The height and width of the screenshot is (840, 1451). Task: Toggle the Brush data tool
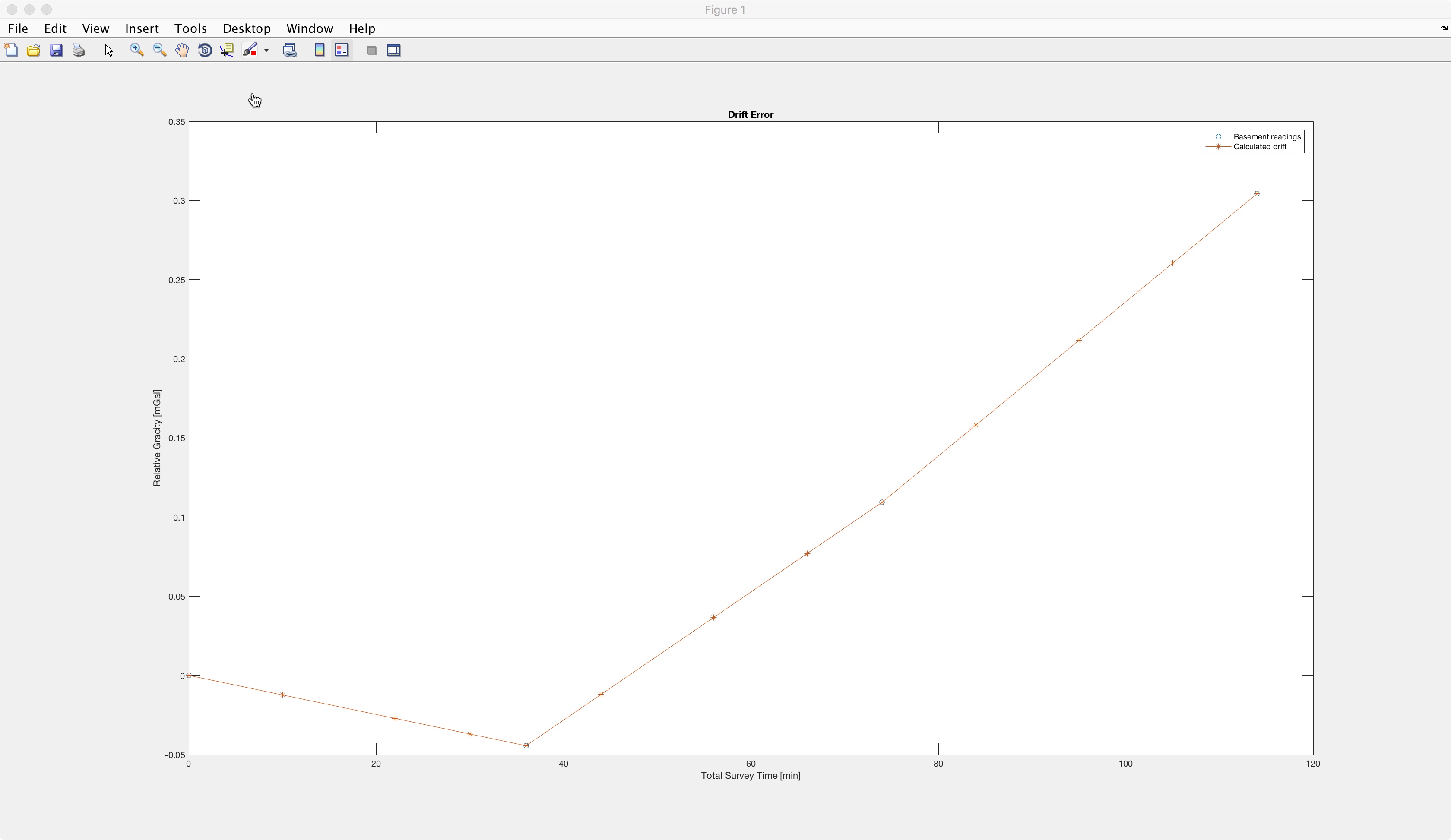click(x=249, y=51)
